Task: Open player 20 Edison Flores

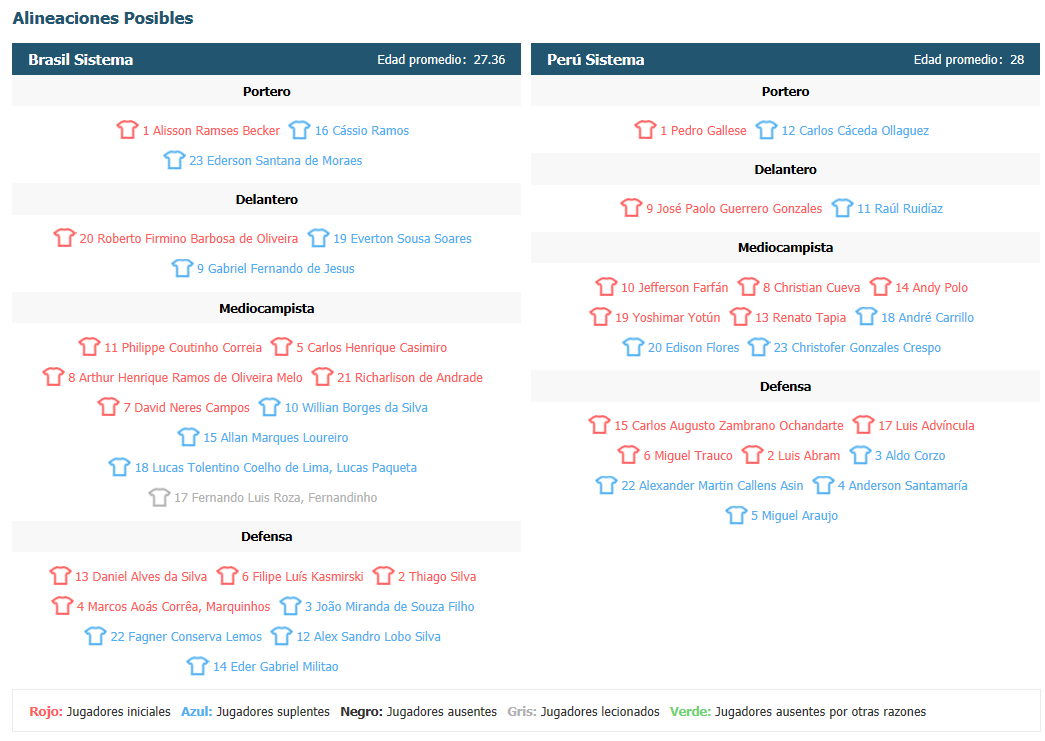Action: pos(693,348)
